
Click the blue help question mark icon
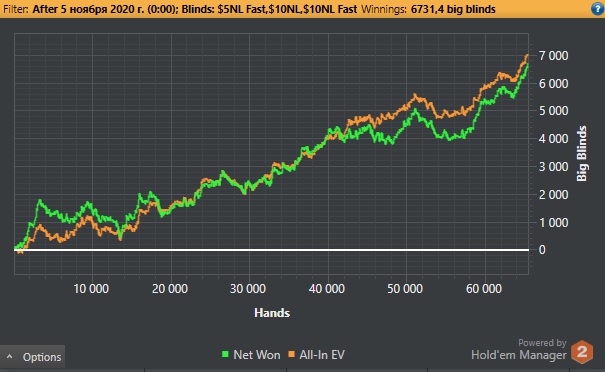598,8
